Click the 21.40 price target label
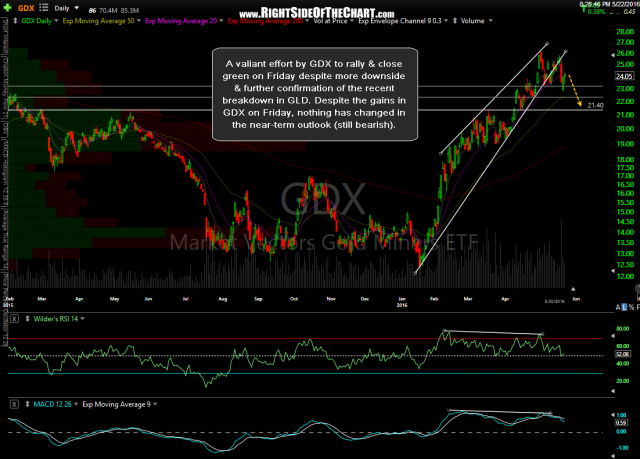Screen dimensions: 640x459 pyautogui.click(x=595, y=105)
